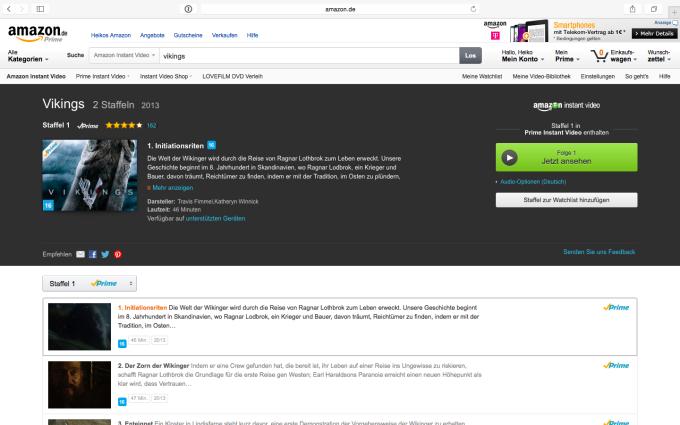Screen dimensions: 680x425
Task: Click Mehr Details in the Smartphones banner
Action: click(654, 33)
